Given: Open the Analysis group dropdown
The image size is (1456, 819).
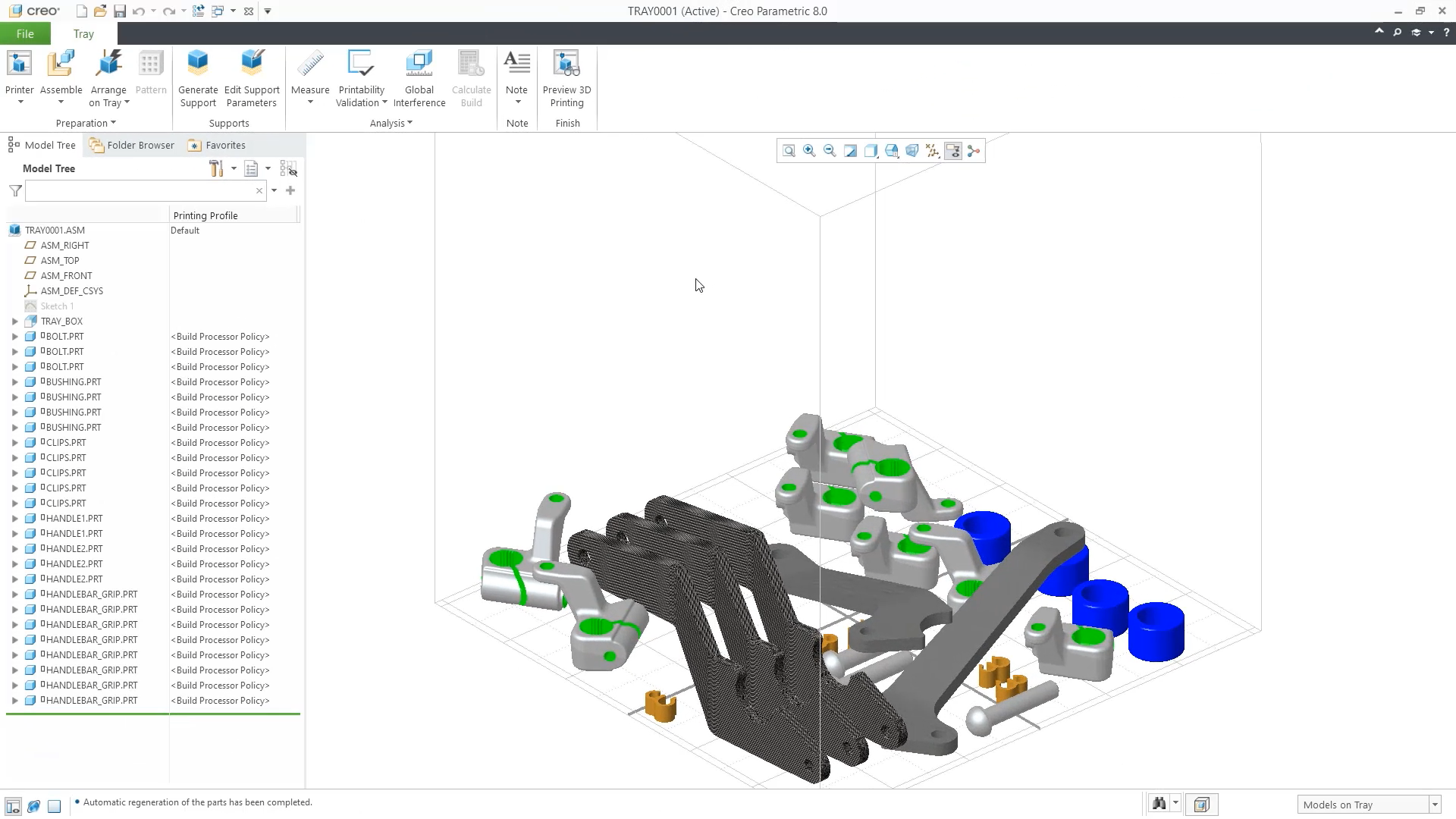Looking at the screenshot, I should [x=391, y=123].
